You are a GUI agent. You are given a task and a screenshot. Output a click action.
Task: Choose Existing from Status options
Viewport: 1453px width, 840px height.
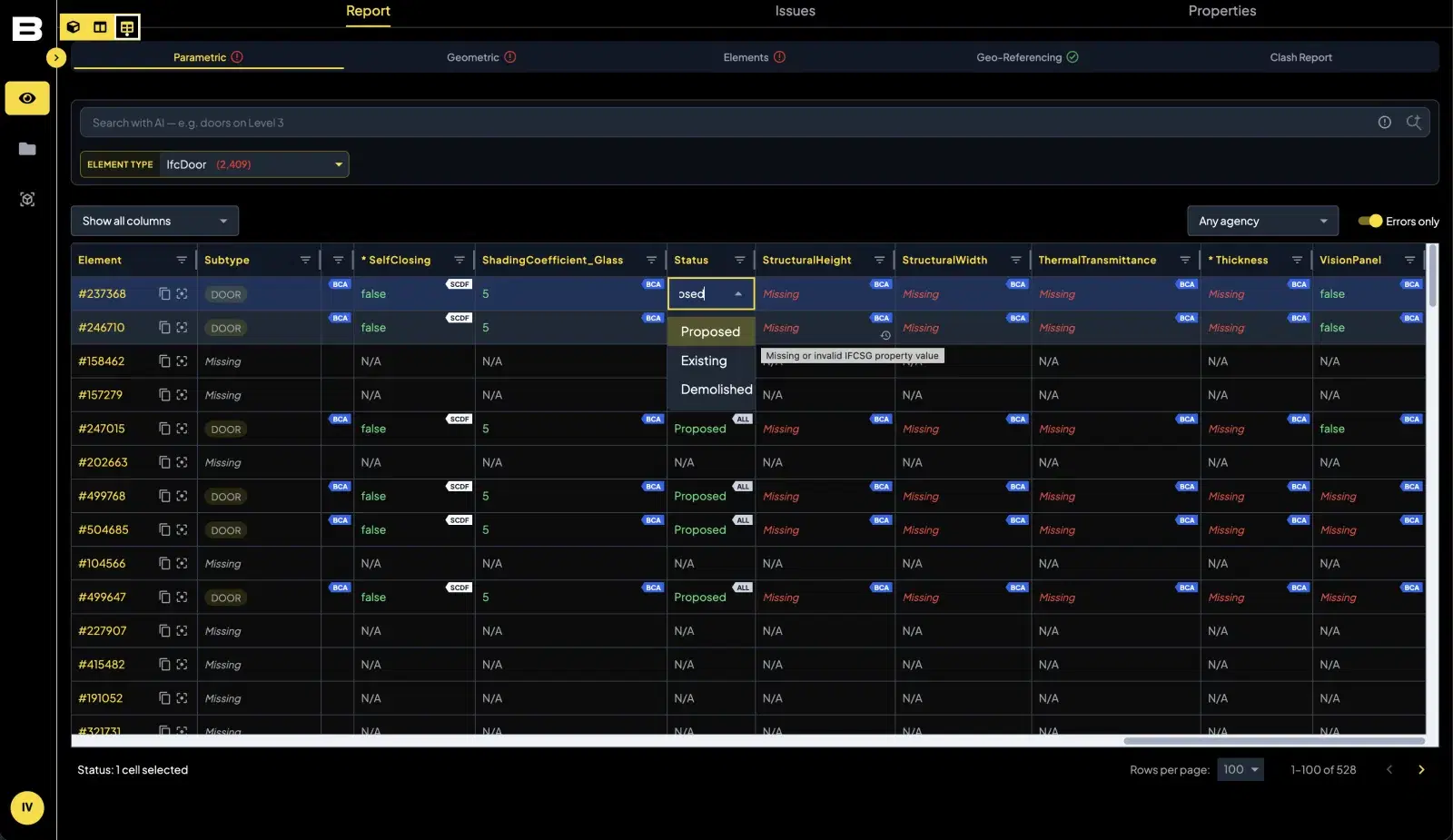pos(711,361)
